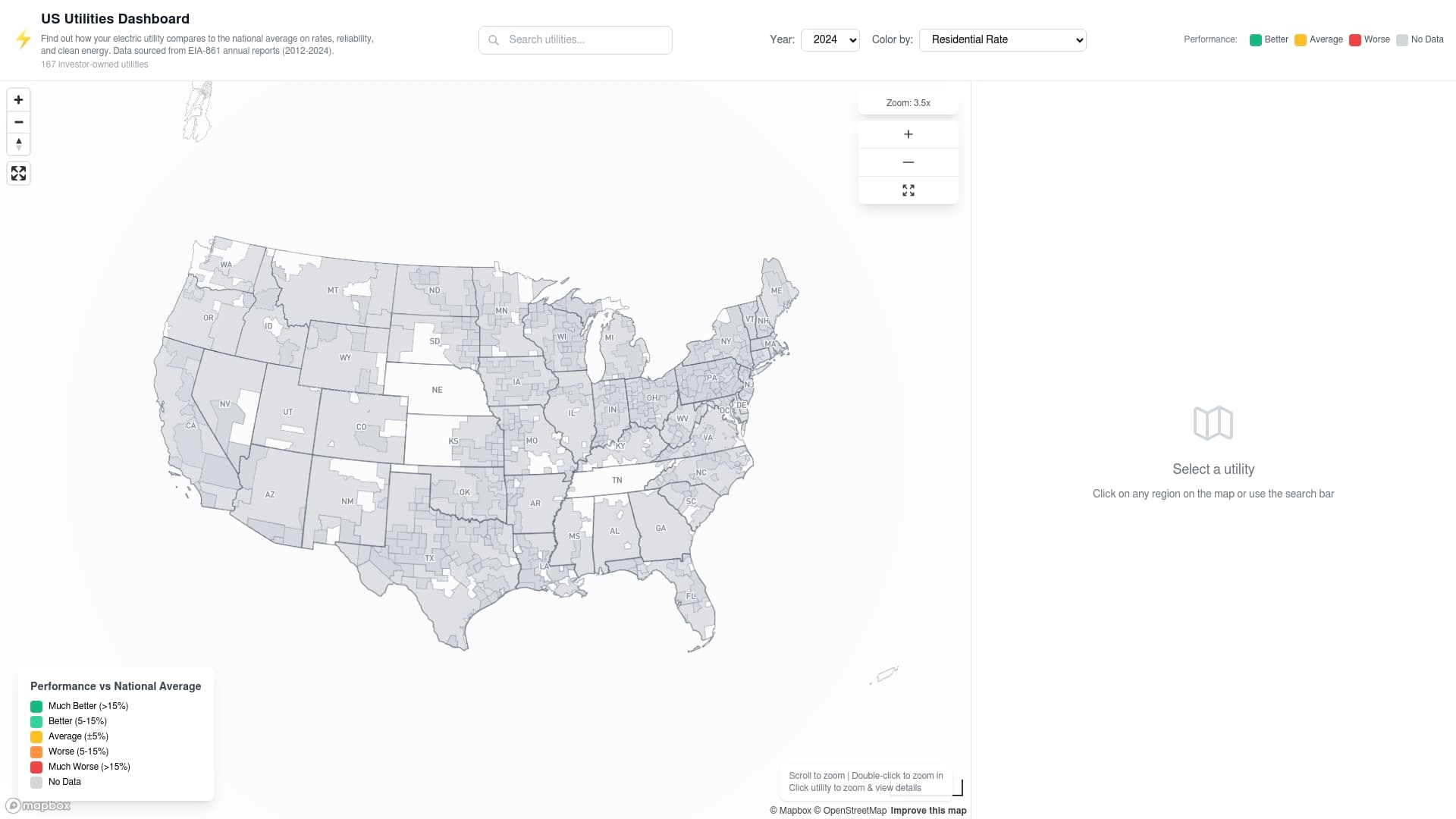The image size is (1456, 819).
Task: Click the magnifier icon in the search bar
Action: pos(494,39)
